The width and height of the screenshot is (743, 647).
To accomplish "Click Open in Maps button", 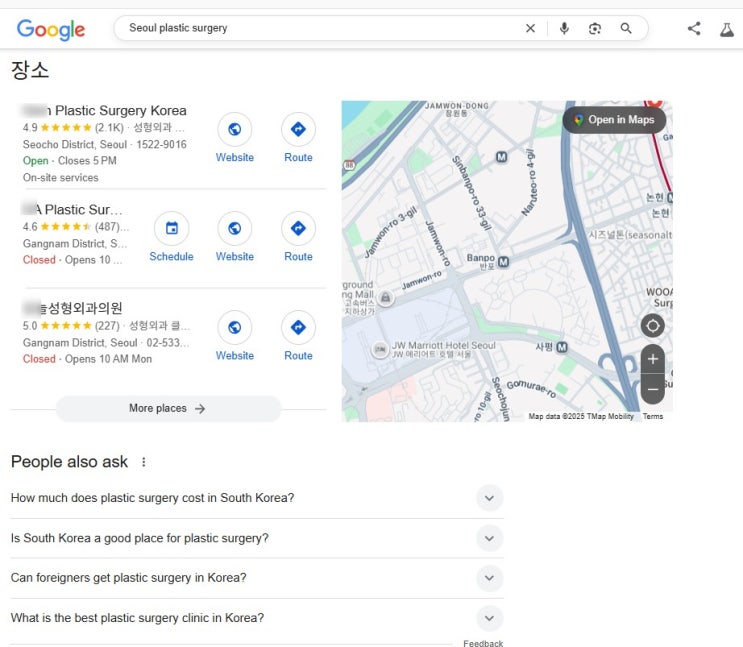I will pyautogui.click(x=614, y=120).
